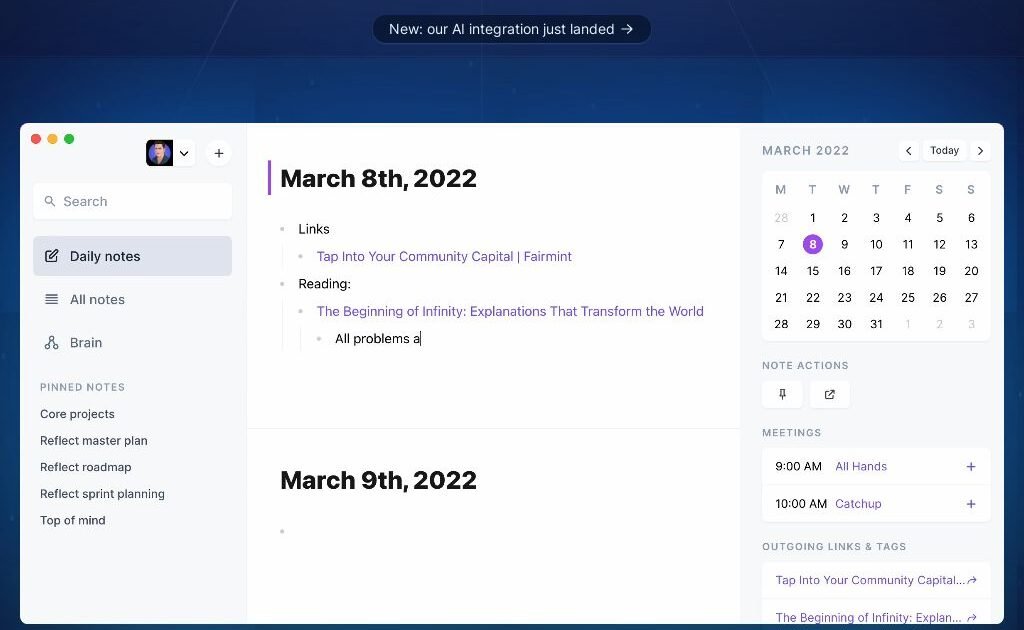
Task: Add All Hands meeting with plus icon
Action: (x=970, y=466)
